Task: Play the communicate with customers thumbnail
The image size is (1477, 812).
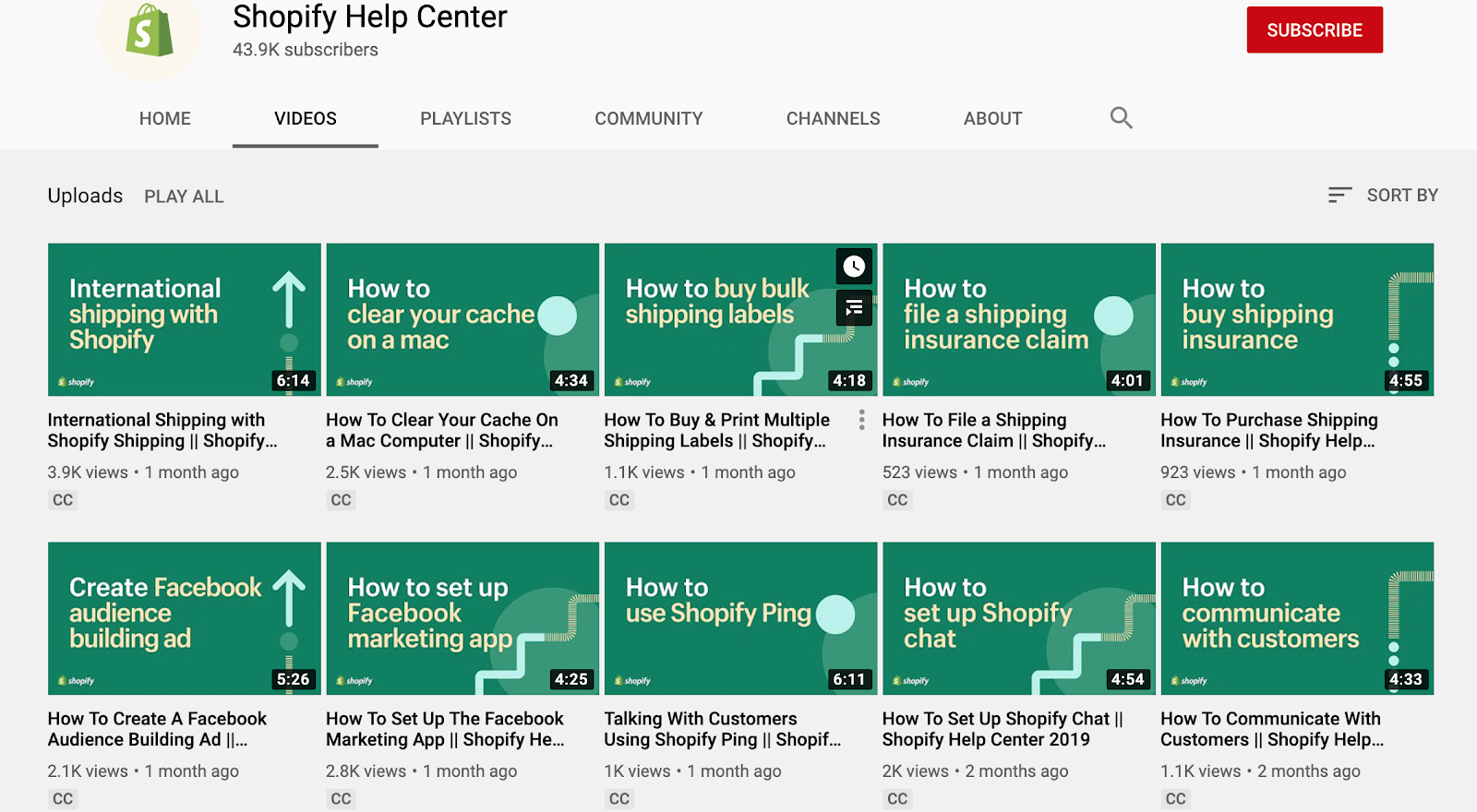Action: tap(1297, 618)
